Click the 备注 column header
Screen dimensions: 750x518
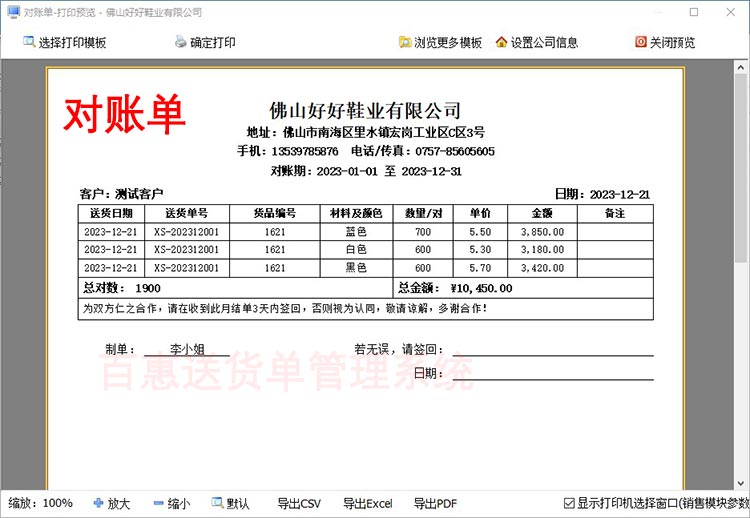click(615, 213)
